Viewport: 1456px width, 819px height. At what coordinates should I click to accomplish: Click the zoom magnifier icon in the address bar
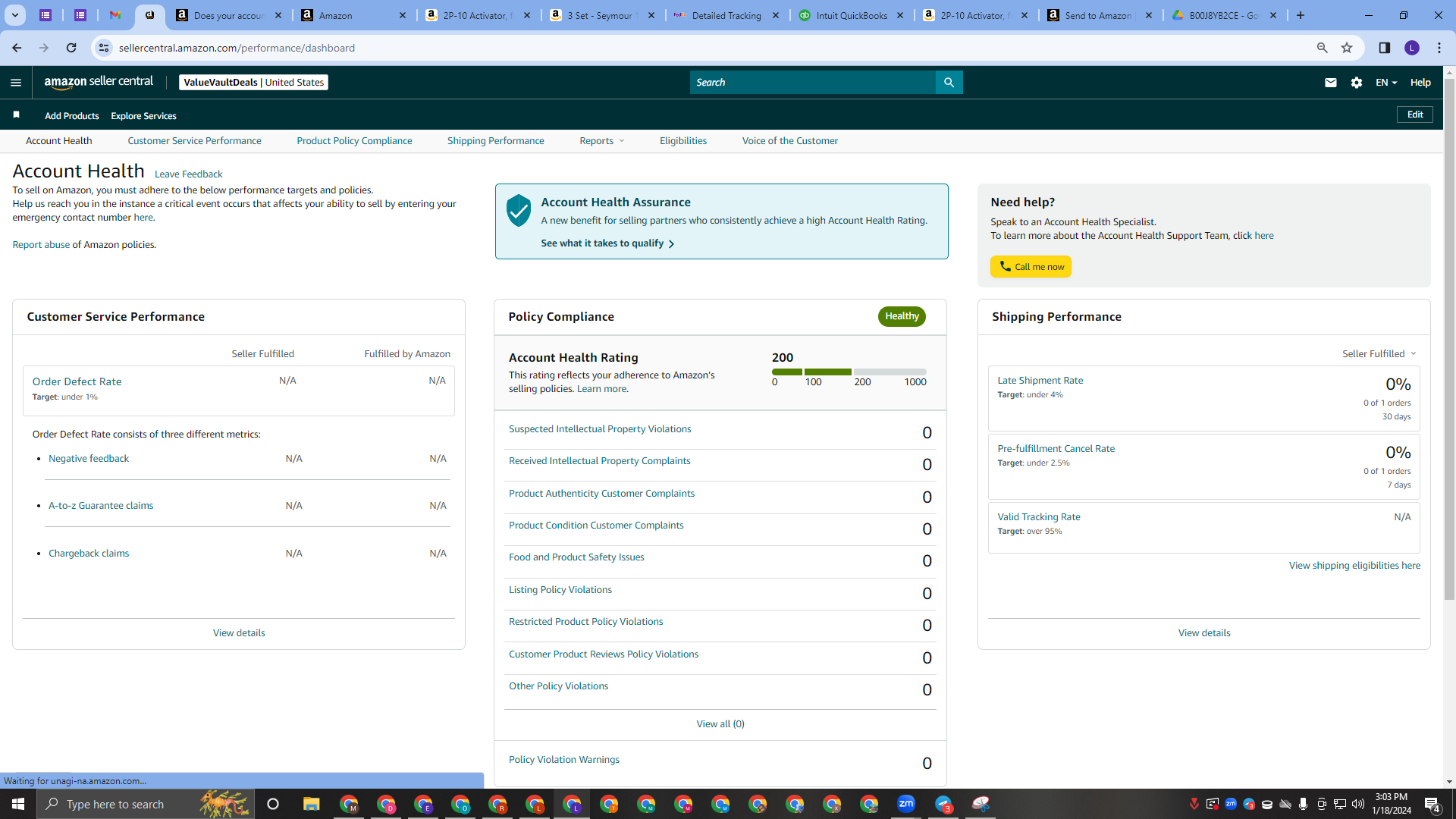point(1323,48)
